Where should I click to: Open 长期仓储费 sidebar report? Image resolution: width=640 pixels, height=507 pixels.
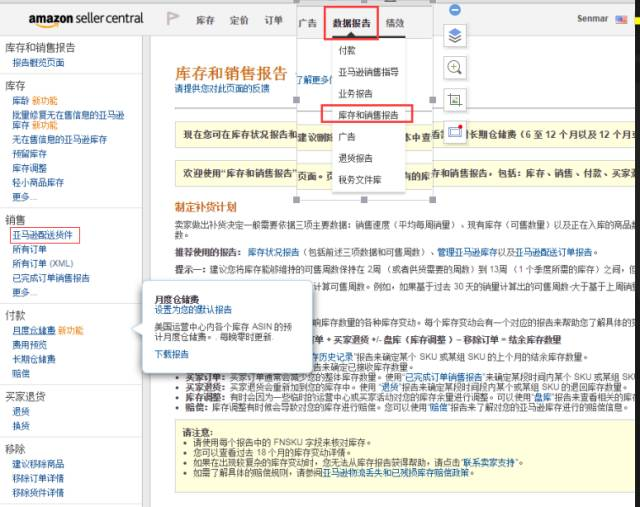click(34, 359)
